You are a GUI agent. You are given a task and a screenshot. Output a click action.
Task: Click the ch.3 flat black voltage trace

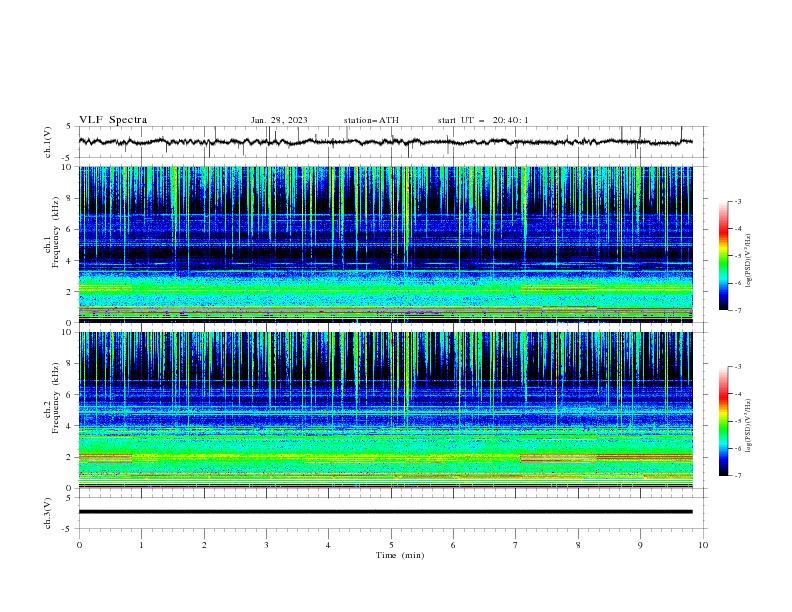[x=385, y=512]
